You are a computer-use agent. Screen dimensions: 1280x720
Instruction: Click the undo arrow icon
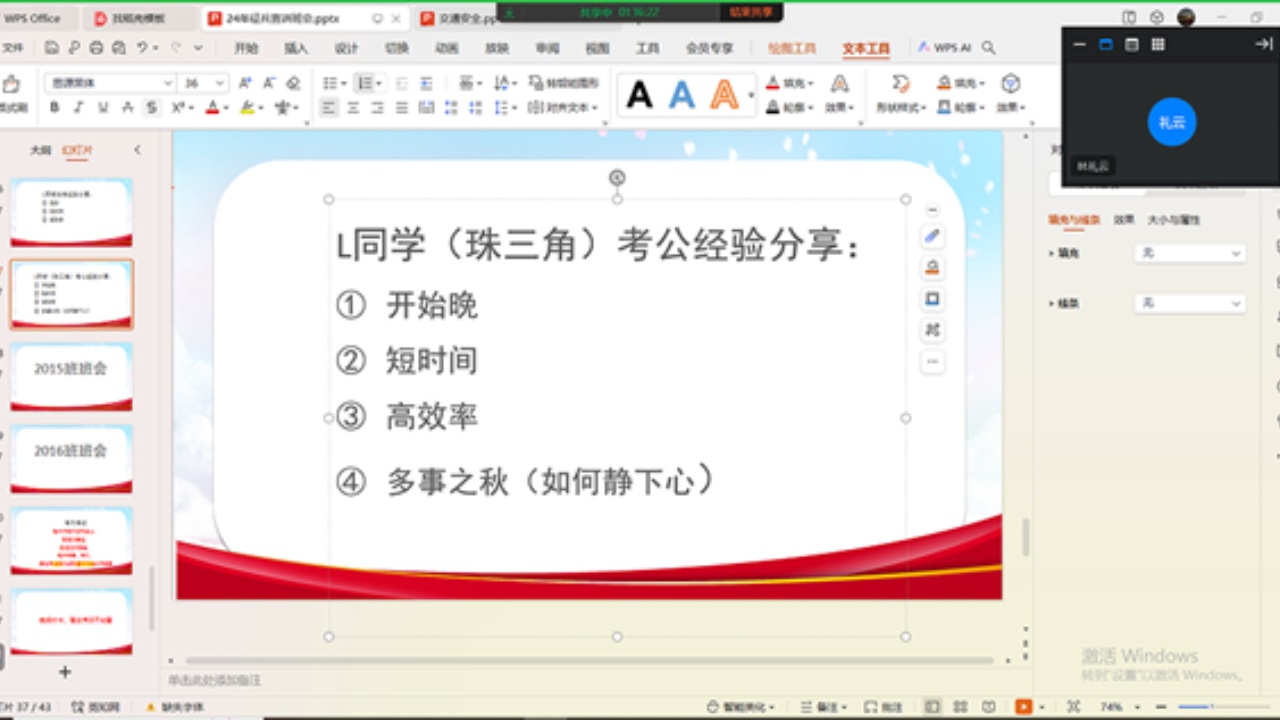(x=143, y=47)
